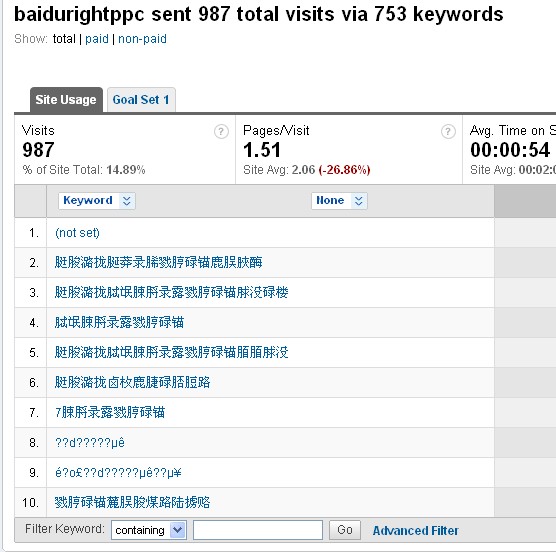Open help icon for Pages/Visit metric
The width and height of the screenshot is (556, 552).
[x=448, y=132]
